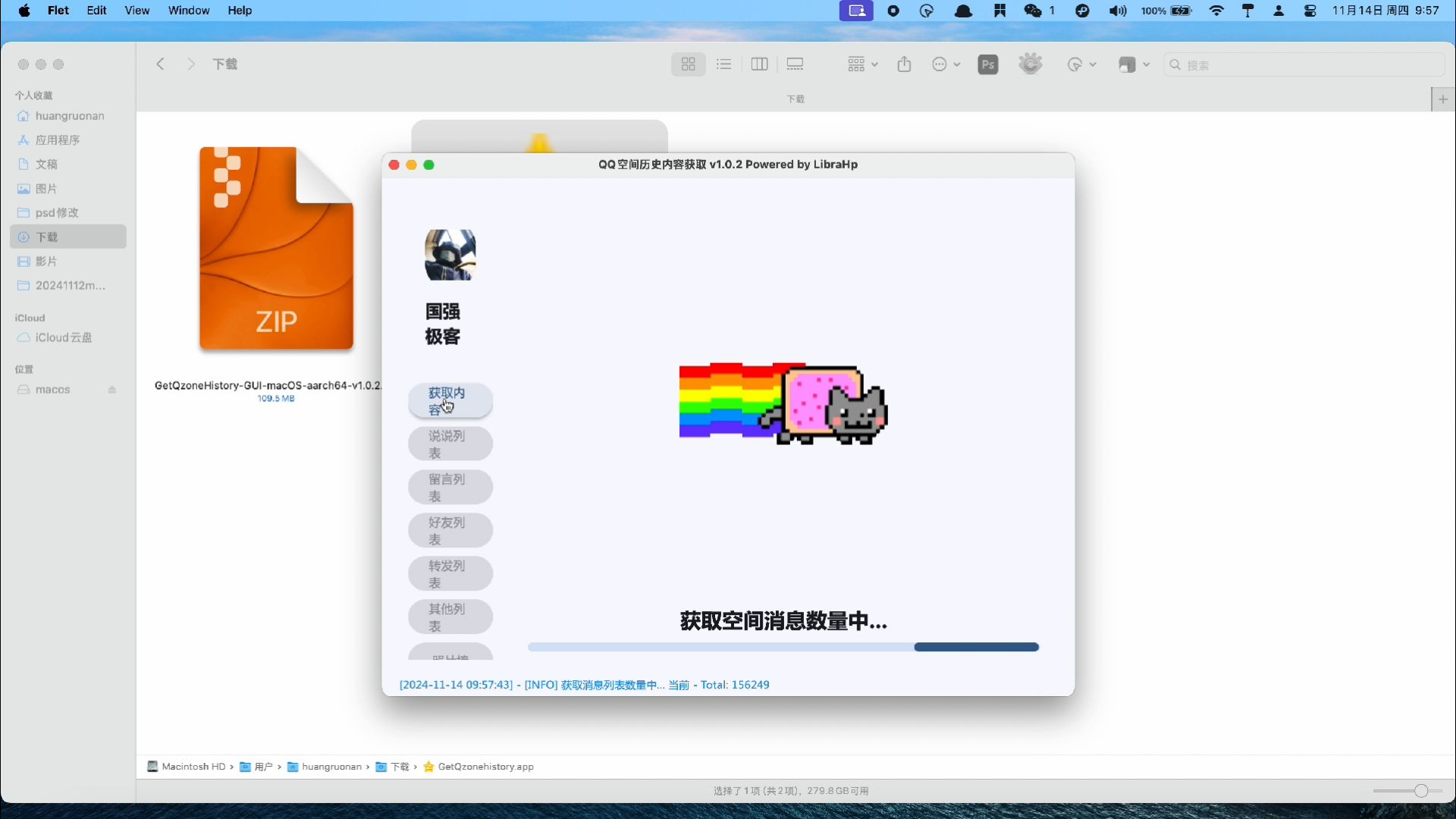Click the user account icon in menu bar

click(x=1279, y=11)
